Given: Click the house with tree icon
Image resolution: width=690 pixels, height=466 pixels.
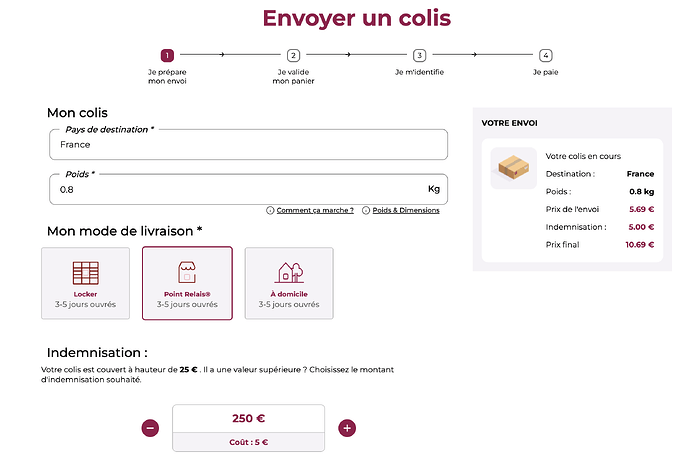Looking at the screenshot, I should point(288,272).
